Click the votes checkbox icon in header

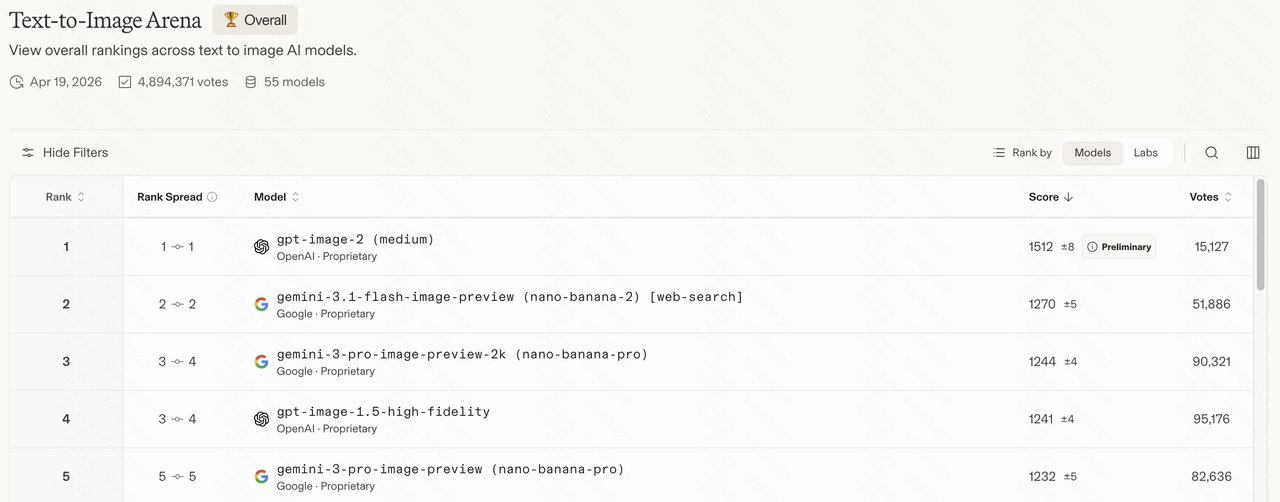125,82
